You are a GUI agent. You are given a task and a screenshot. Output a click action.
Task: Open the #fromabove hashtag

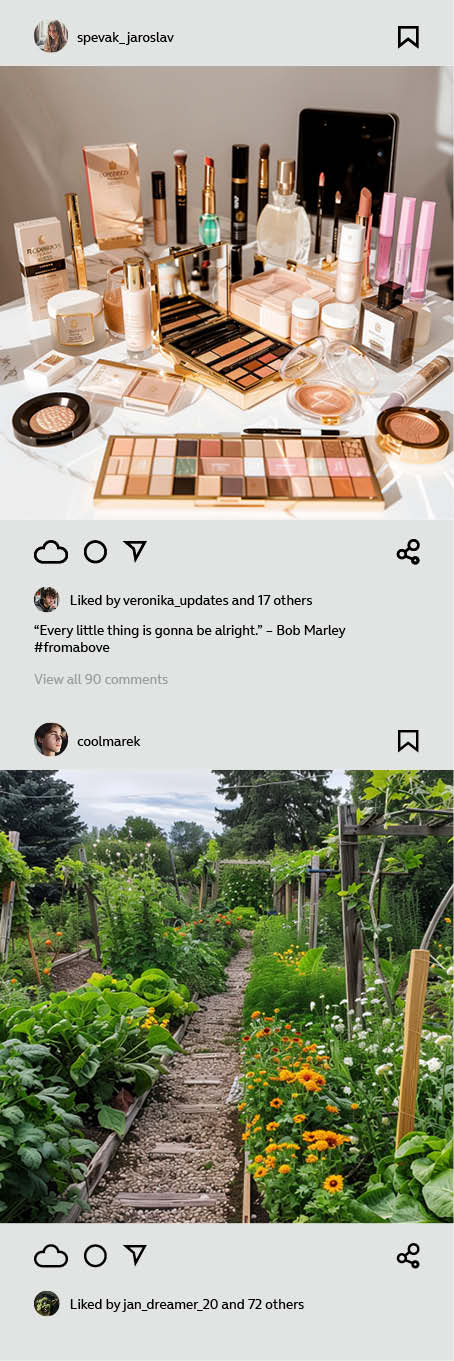click(x=72, y=648)
